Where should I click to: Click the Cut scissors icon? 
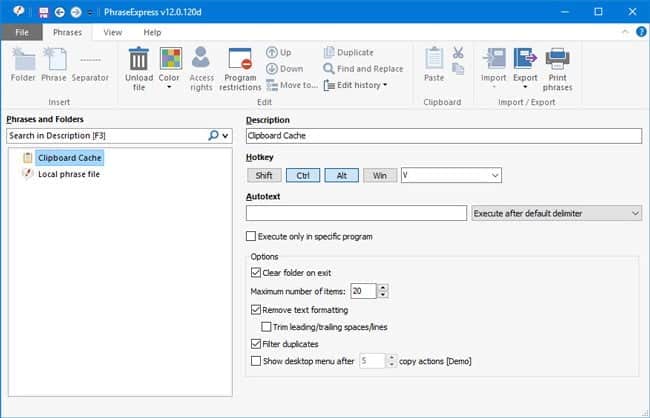coord(458,53)
